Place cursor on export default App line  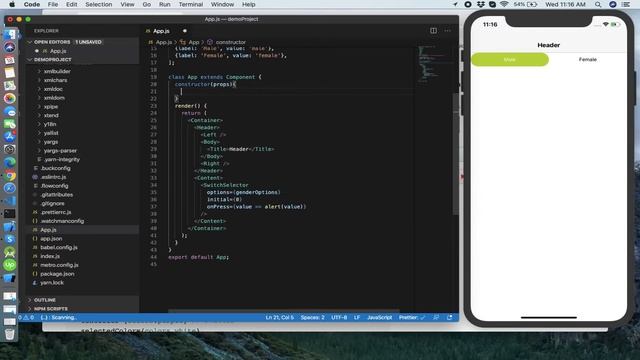coord(198,257)
